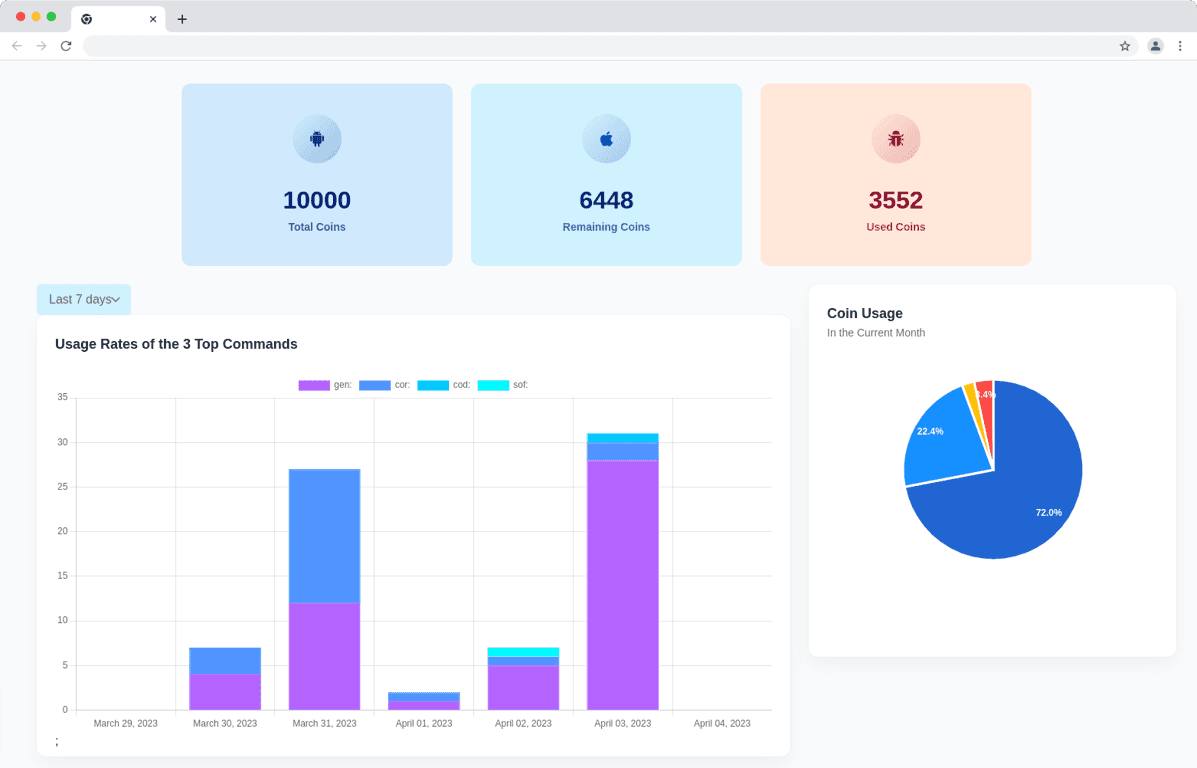Reload the page using the refresh icon
Viewport: 1197px width, 768px height.
[x=66, y=46]
